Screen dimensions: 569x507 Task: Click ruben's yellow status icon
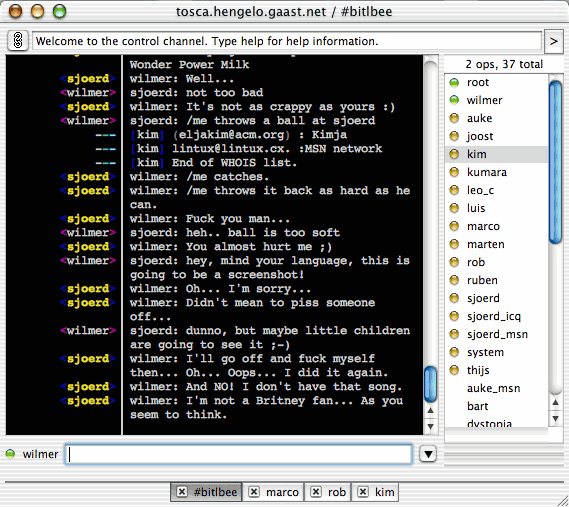pos(454,280)
